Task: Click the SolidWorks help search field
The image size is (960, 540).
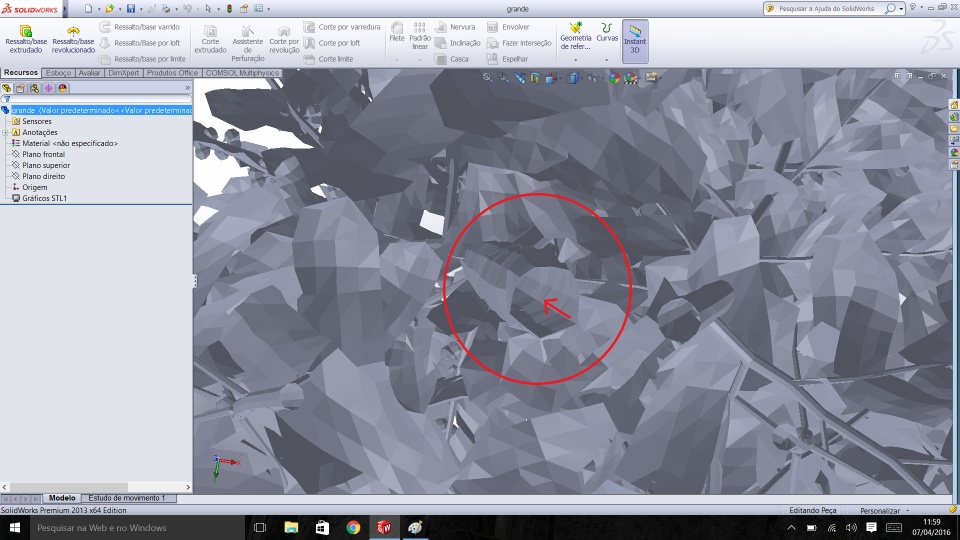Action: point(826,9)
